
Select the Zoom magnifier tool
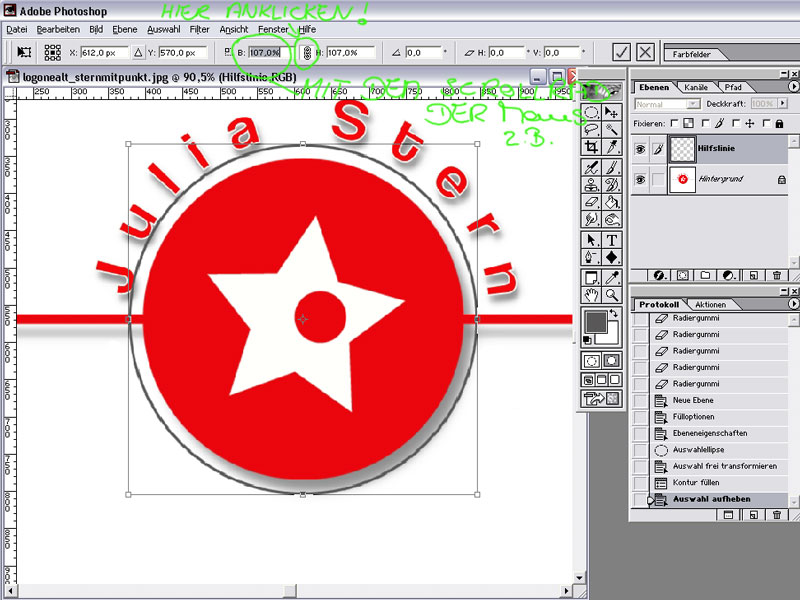point(612,295)
